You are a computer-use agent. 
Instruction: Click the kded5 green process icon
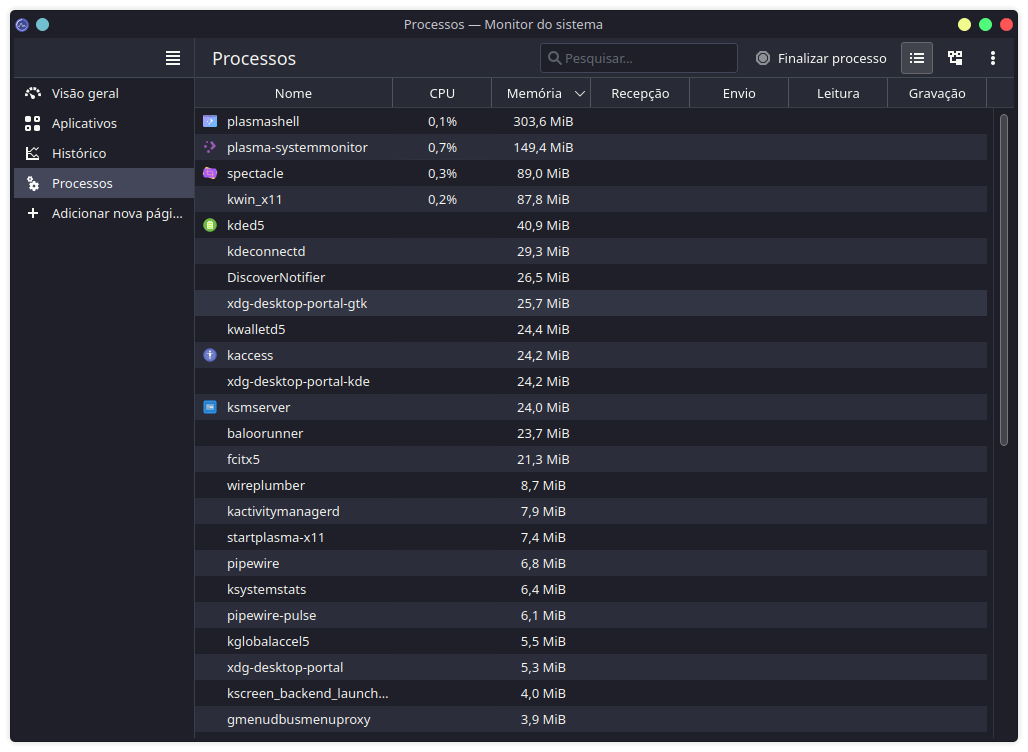(210, 226)
